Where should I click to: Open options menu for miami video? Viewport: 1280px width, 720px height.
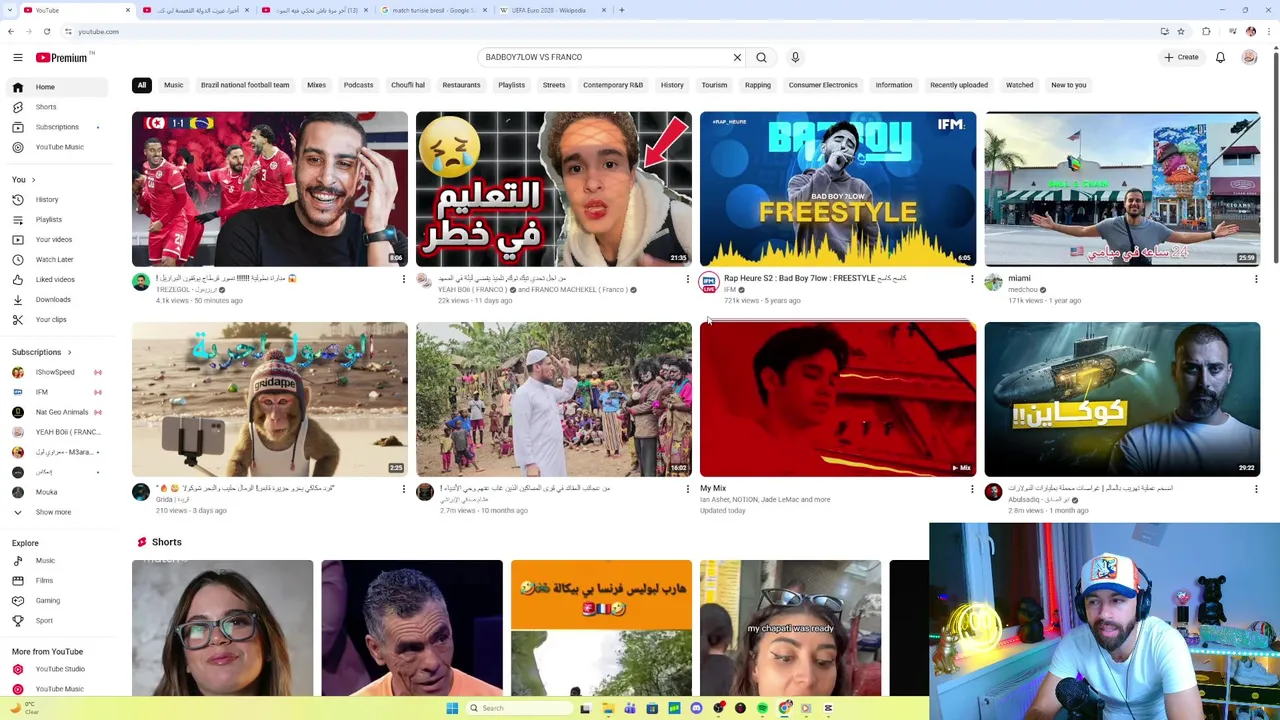tap(1256, 279)
